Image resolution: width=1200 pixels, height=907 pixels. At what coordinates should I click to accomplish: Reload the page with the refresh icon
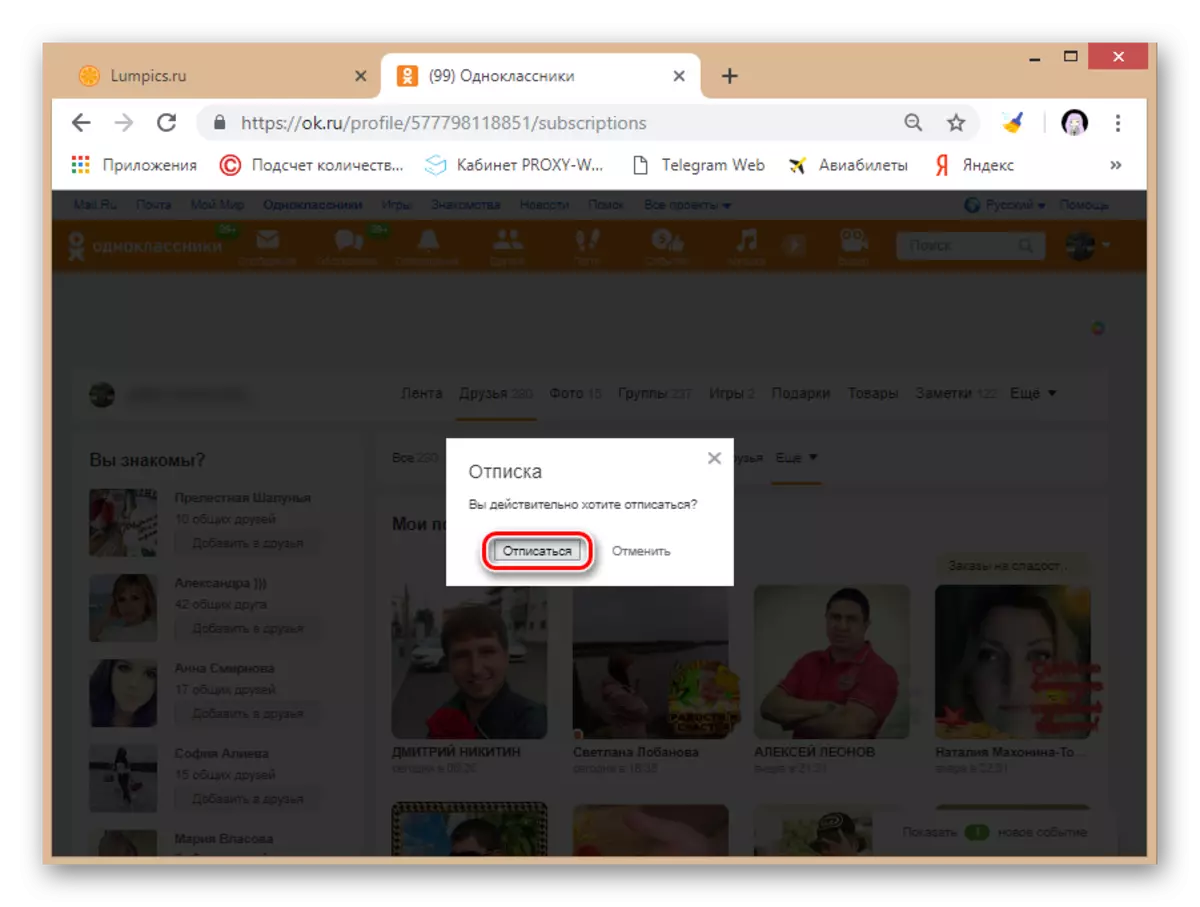tap(167, 123)
